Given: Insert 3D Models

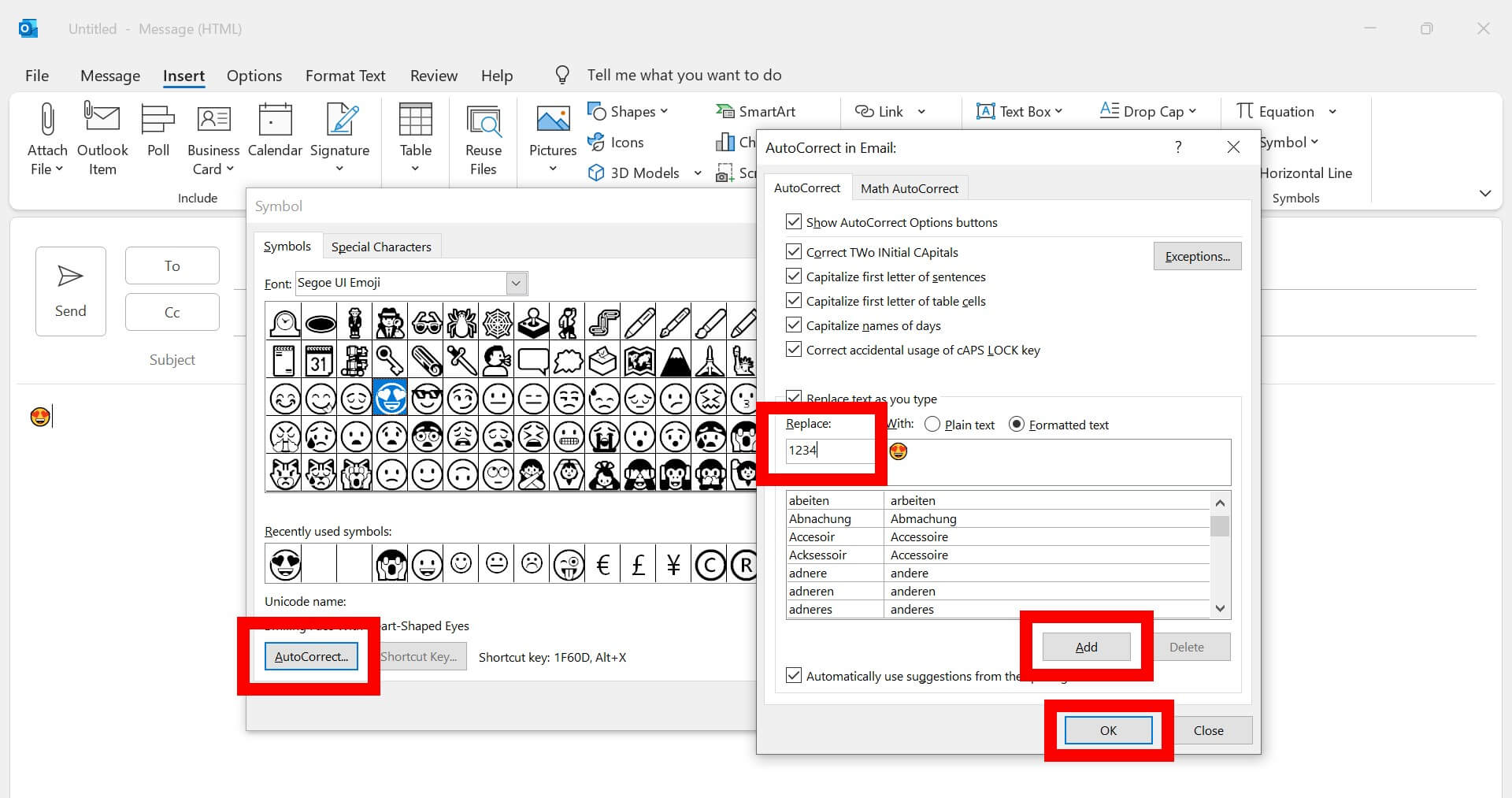Looking at the screenshot, I should pos(636,173).
